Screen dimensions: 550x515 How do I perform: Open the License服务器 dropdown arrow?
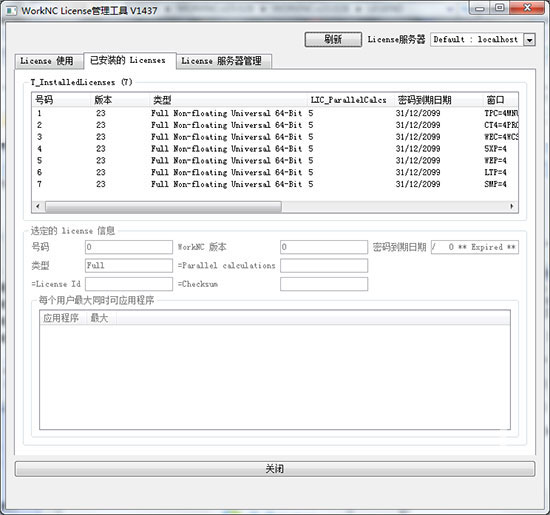[x=529, y=40]
